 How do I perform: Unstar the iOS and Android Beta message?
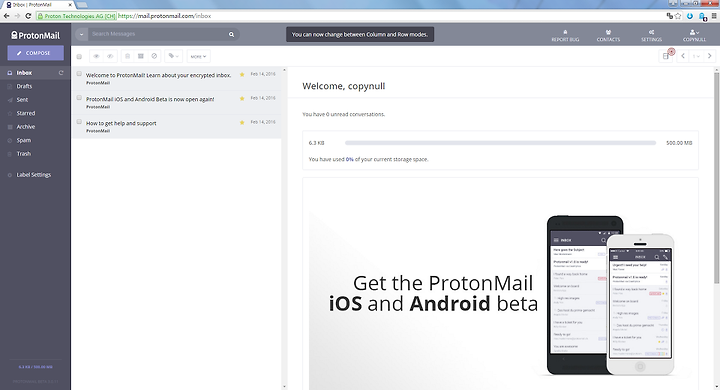click(x=242, y=98)
